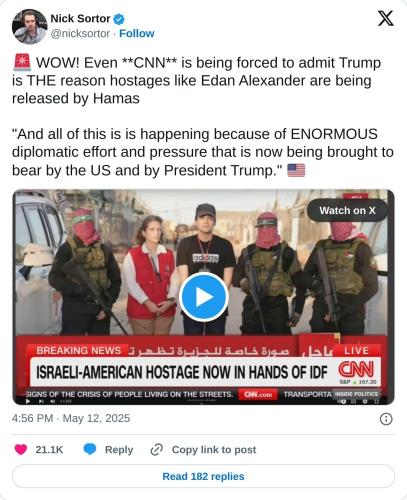Click the 21.1K likes count
The height and width of the screenshot is (500, 407).
click(x=49, y=450)
